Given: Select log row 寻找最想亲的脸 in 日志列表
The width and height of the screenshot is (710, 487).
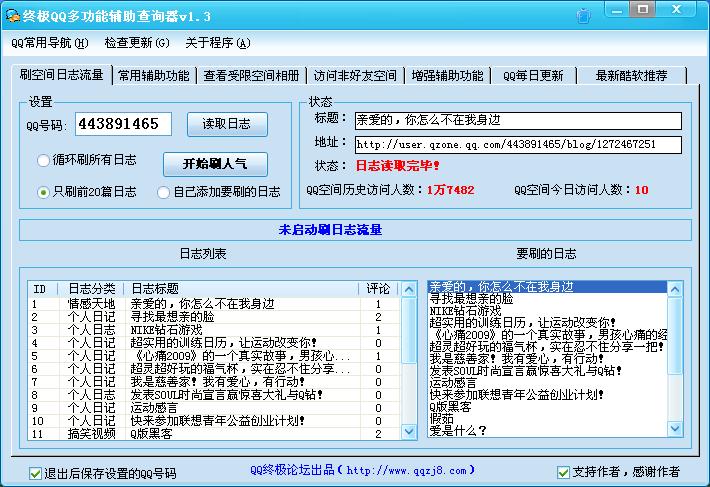Looking at the screenshot, I should click(x=214, y=317).
